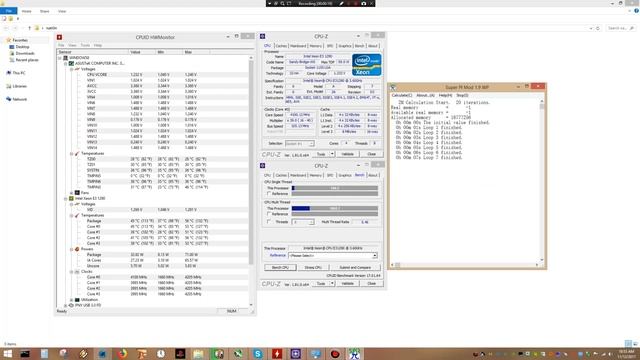The height and width of the screenshot is (360, 640).
Task: Select This PC in the Explorer sidebar
Action: (x=19, y=73)
